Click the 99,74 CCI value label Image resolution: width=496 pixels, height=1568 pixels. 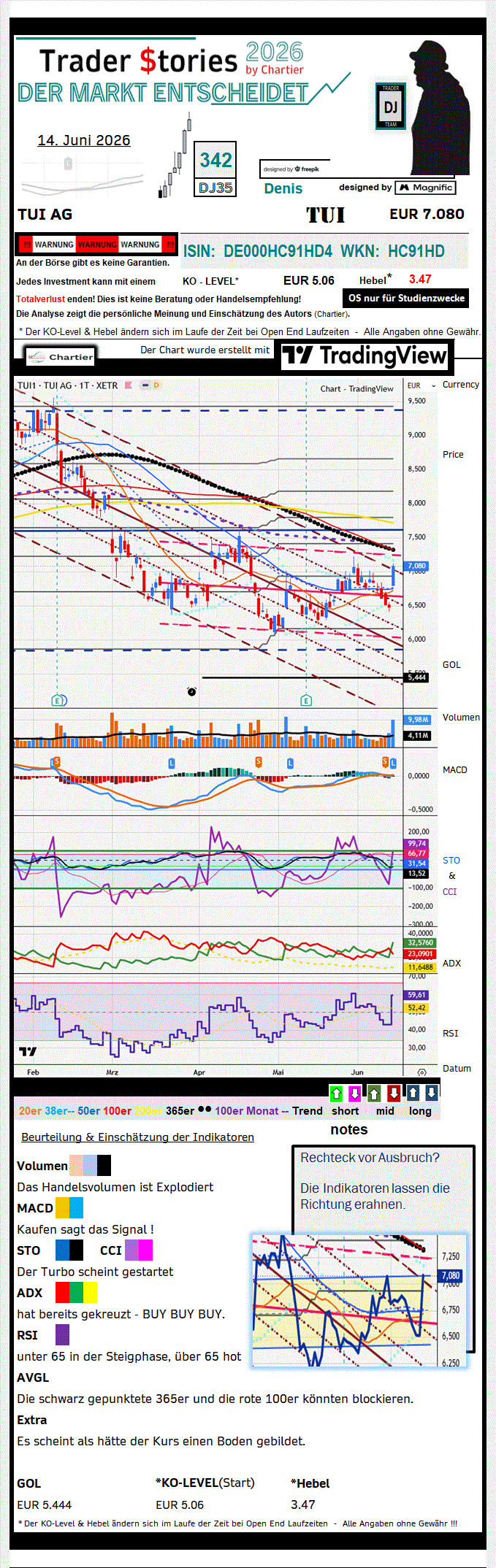point(416,843)
